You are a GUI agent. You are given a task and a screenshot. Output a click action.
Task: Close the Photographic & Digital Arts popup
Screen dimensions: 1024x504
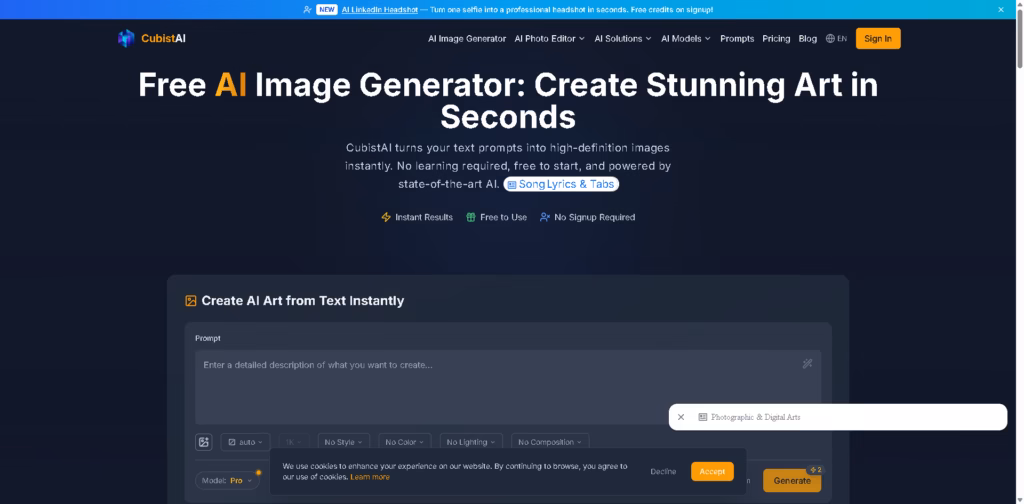[x=680, y=417]
